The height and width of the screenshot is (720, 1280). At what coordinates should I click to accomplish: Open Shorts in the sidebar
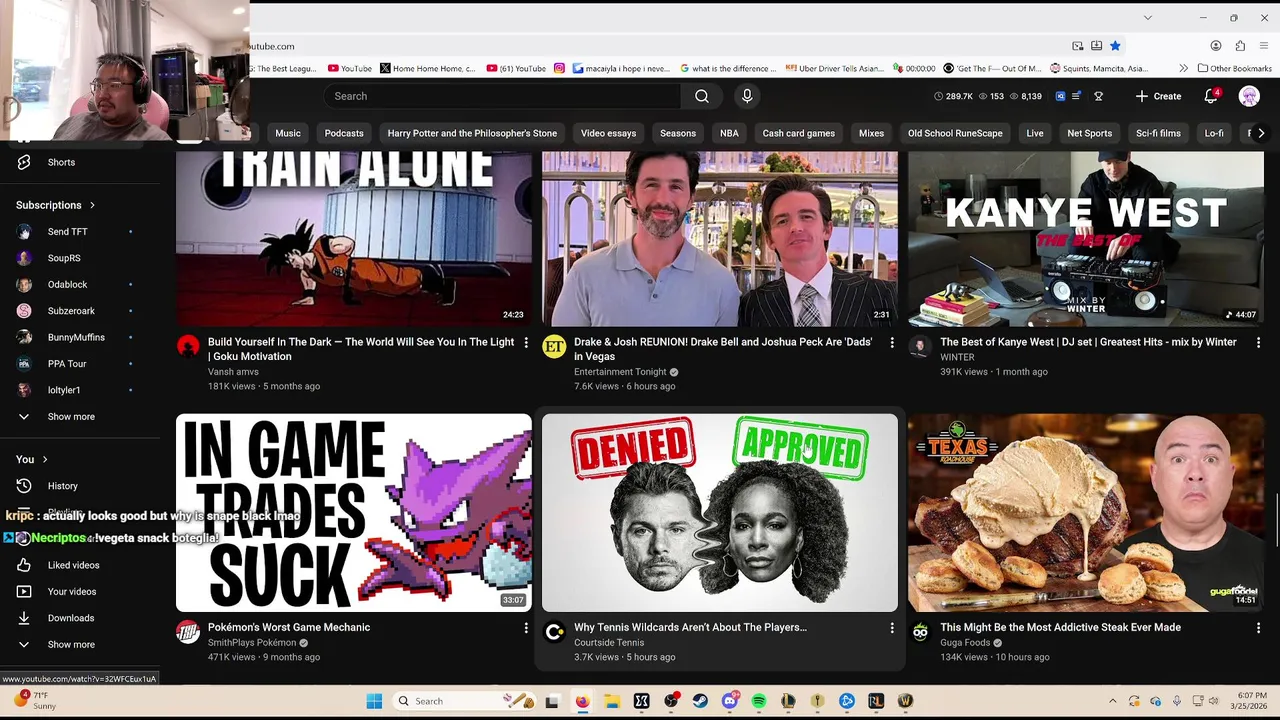[80, 162]
